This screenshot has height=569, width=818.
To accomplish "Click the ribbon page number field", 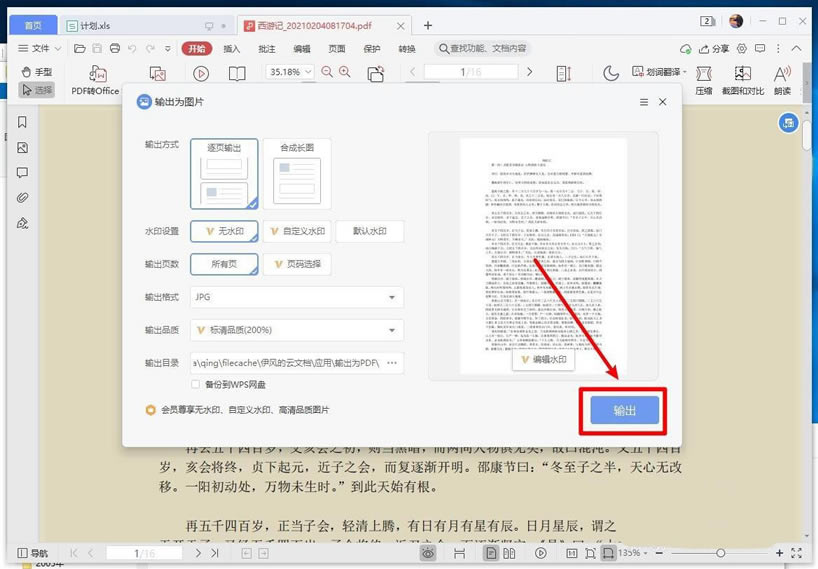I will pyautogui.click(x=471, y=72).
